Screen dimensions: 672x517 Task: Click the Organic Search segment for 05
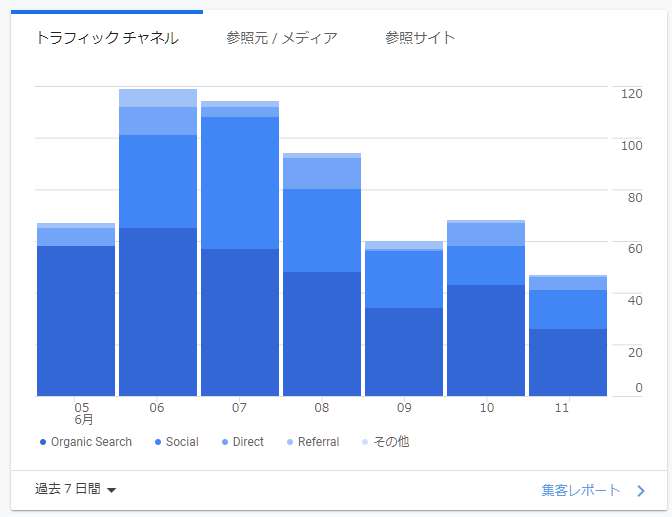pyautogui.click(x=76, y=320)
